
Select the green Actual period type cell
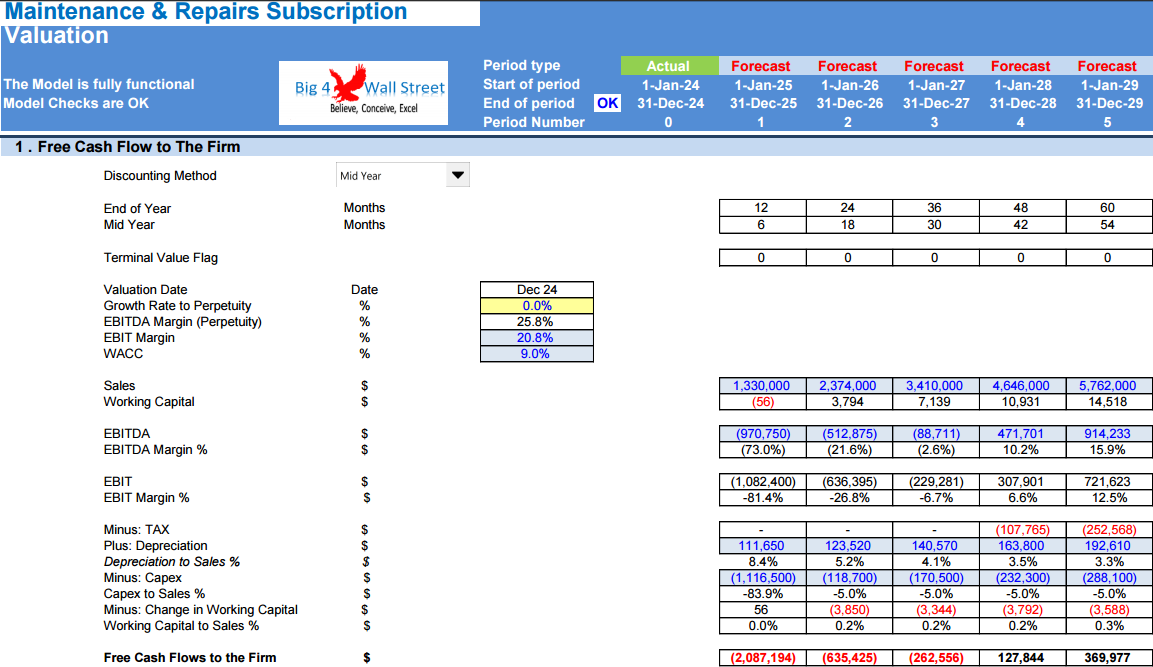(x=669, y=65)
